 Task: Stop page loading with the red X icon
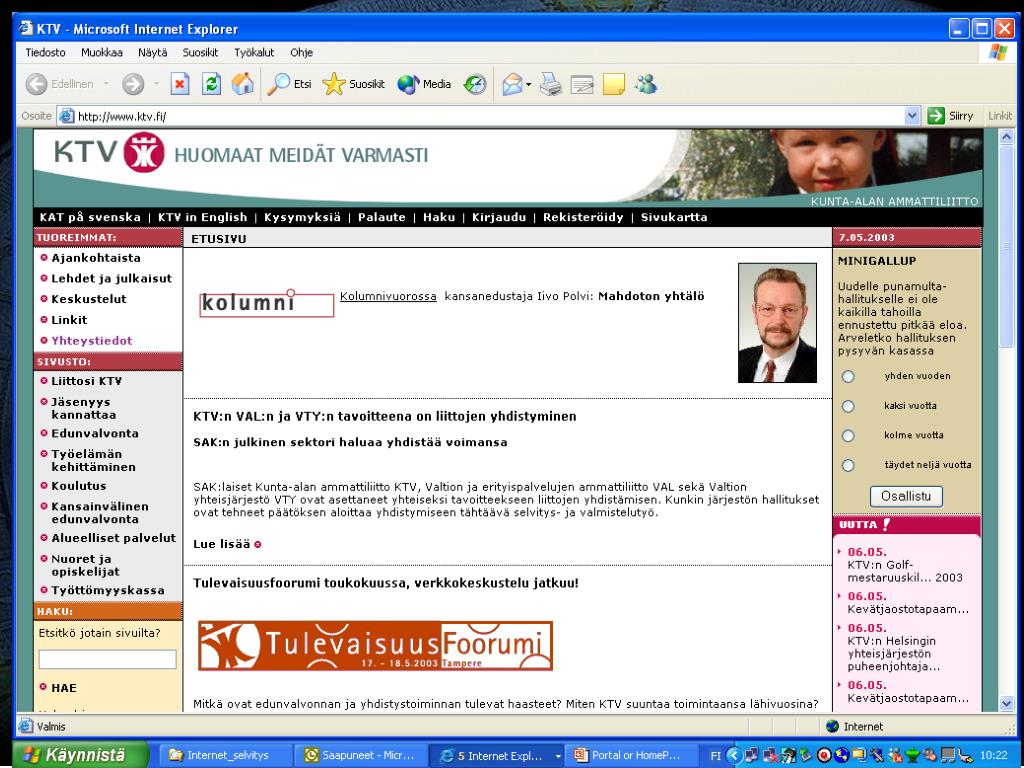(x=180, y=84)
